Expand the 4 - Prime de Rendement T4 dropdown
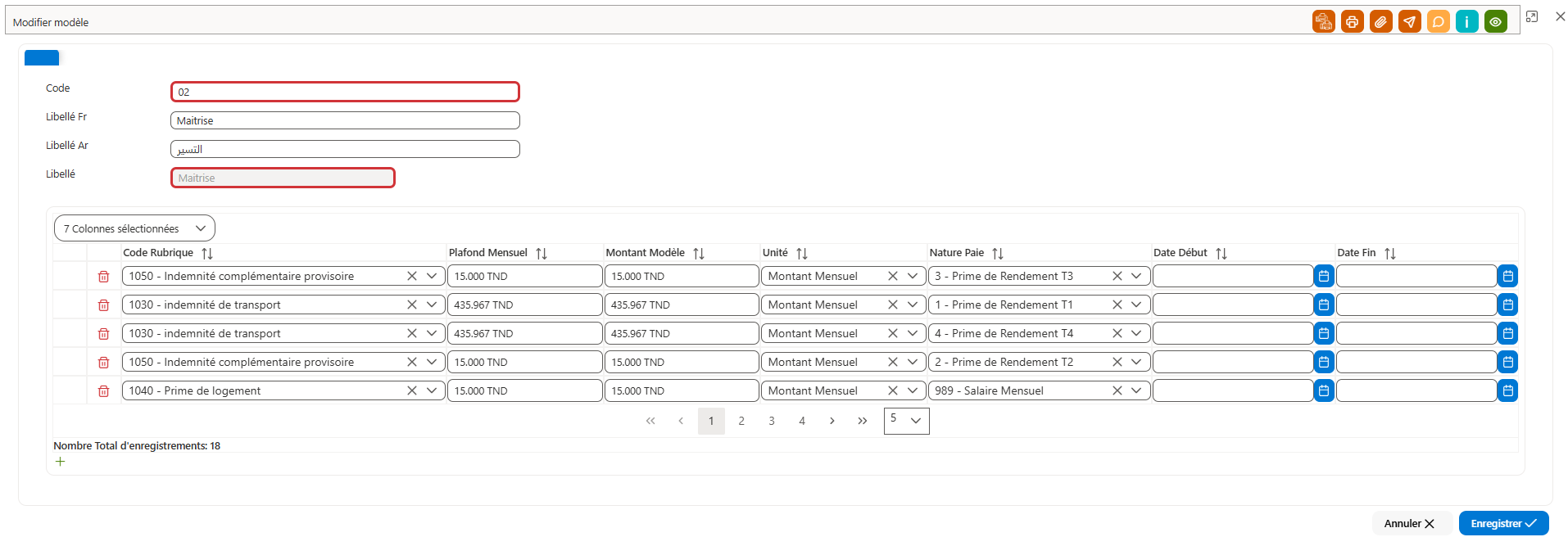The width and height of the screenshot is (1568, 537). pos(1136,333)
